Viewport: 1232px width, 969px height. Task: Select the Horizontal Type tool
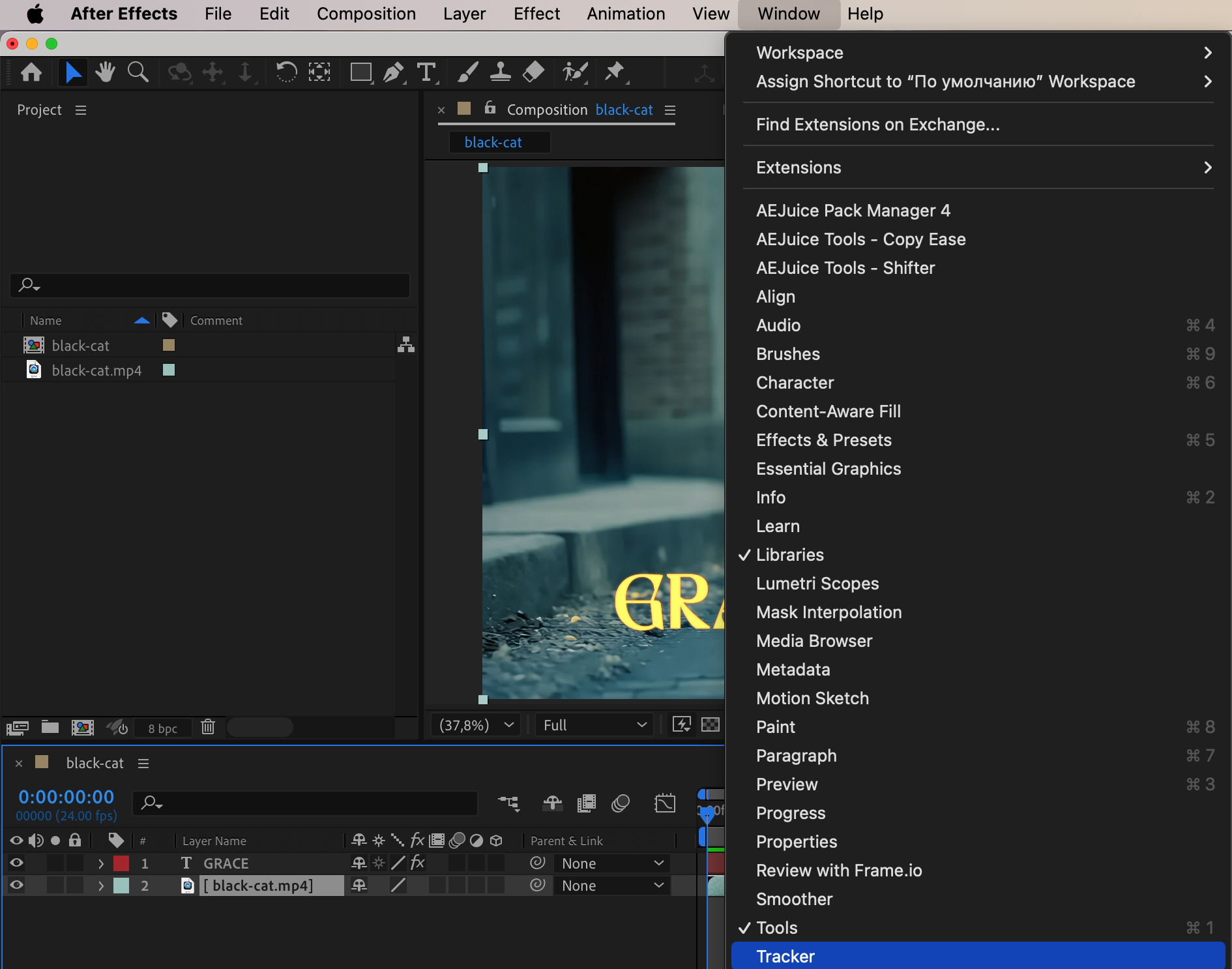pos(426,72)
